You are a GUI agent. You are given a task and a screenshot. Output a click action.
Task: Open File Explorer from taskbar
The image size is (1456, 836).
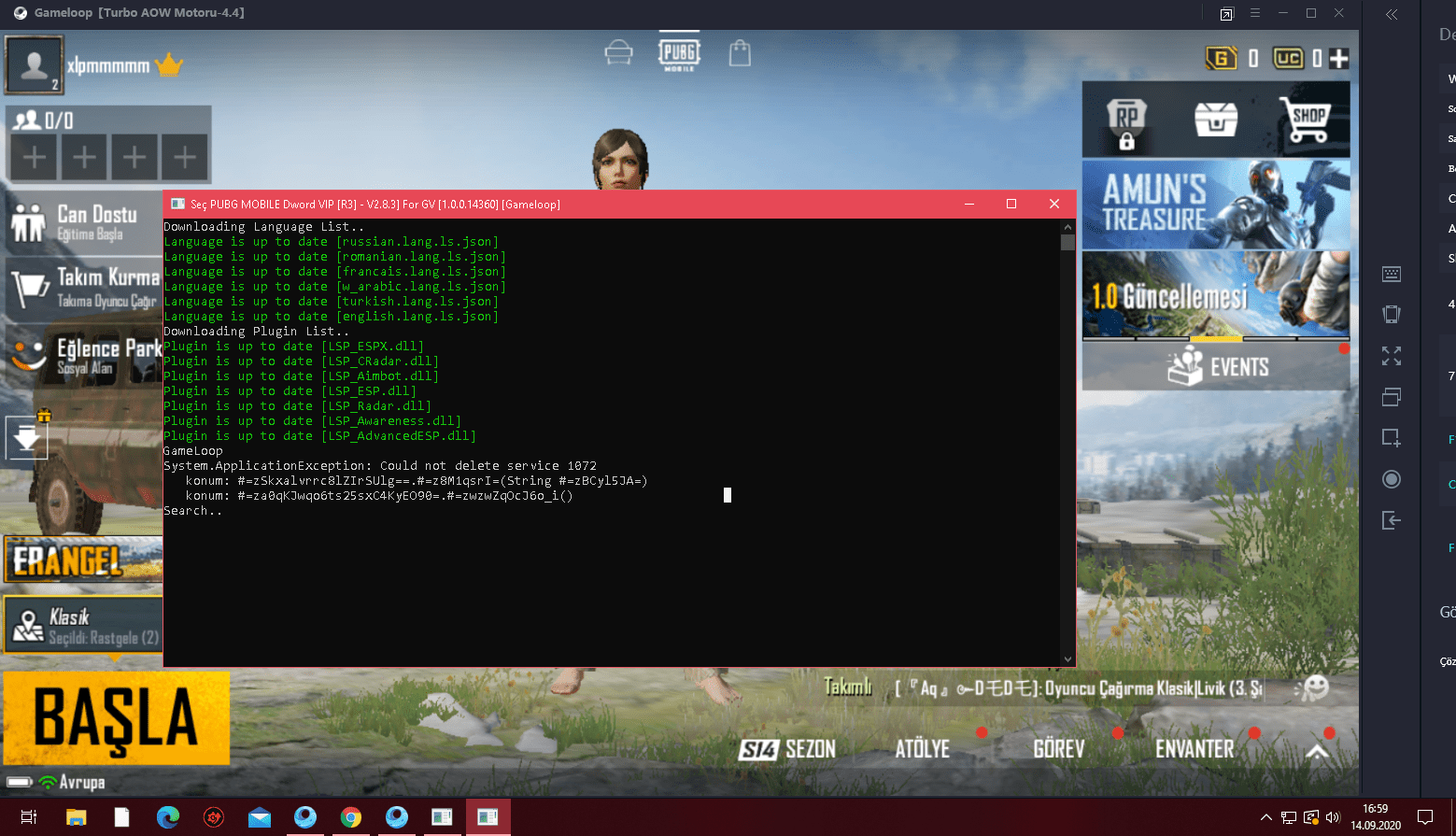pyautogui.click(x=77, y=817)
